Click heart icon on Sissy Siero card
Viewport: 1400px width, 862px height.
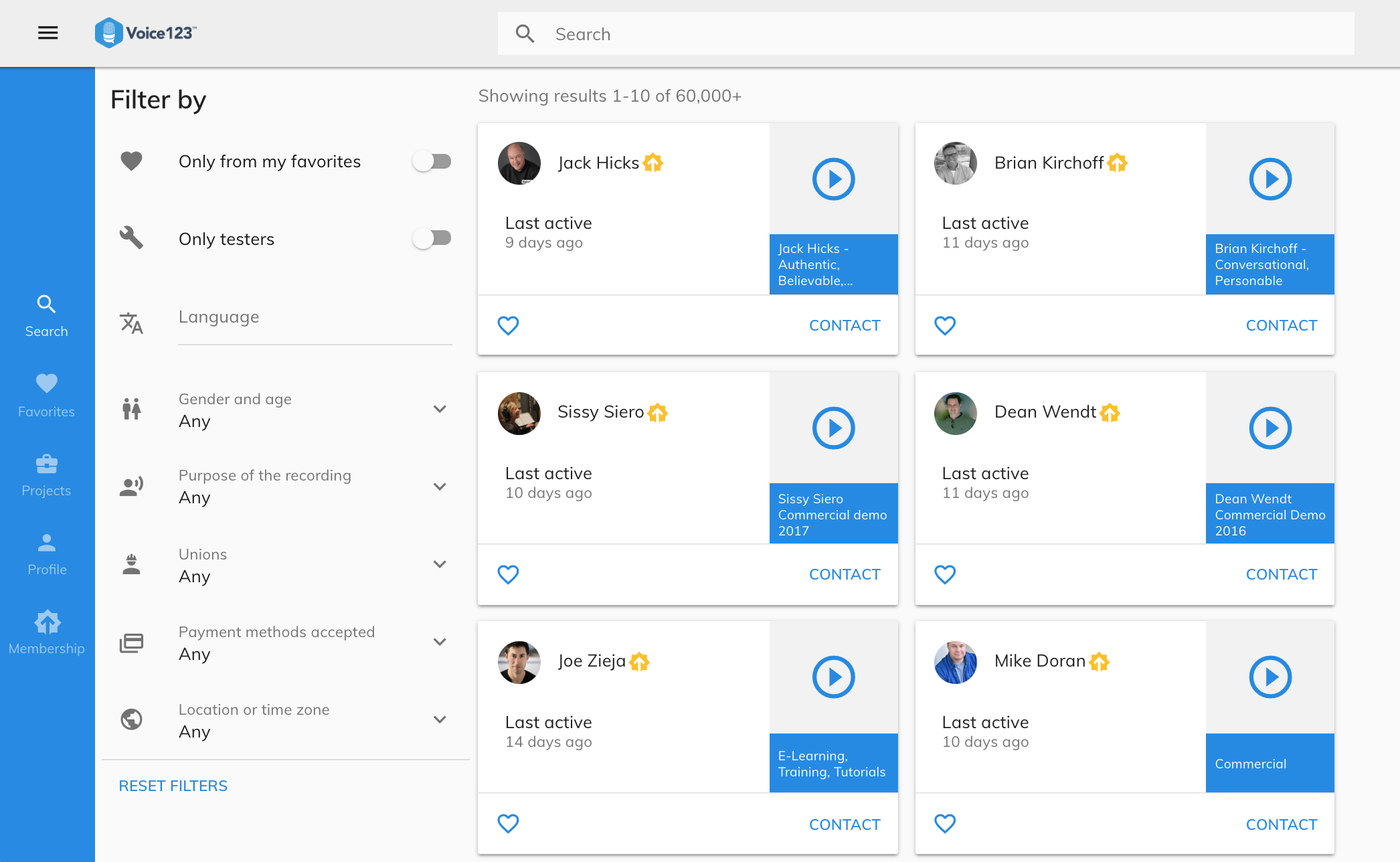point(508,574)
